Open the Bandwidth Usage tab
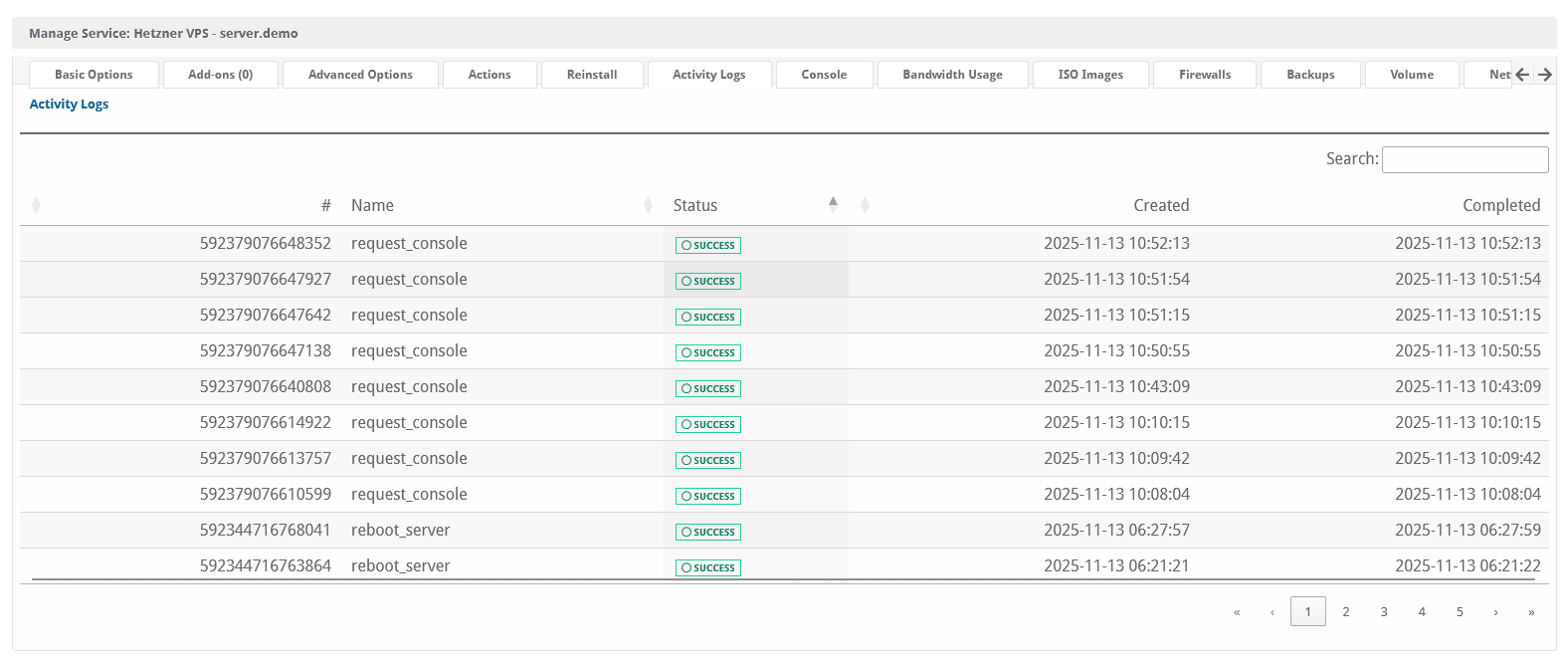The height and width of the screenshot is (664, 1568). tap(952, 75)
